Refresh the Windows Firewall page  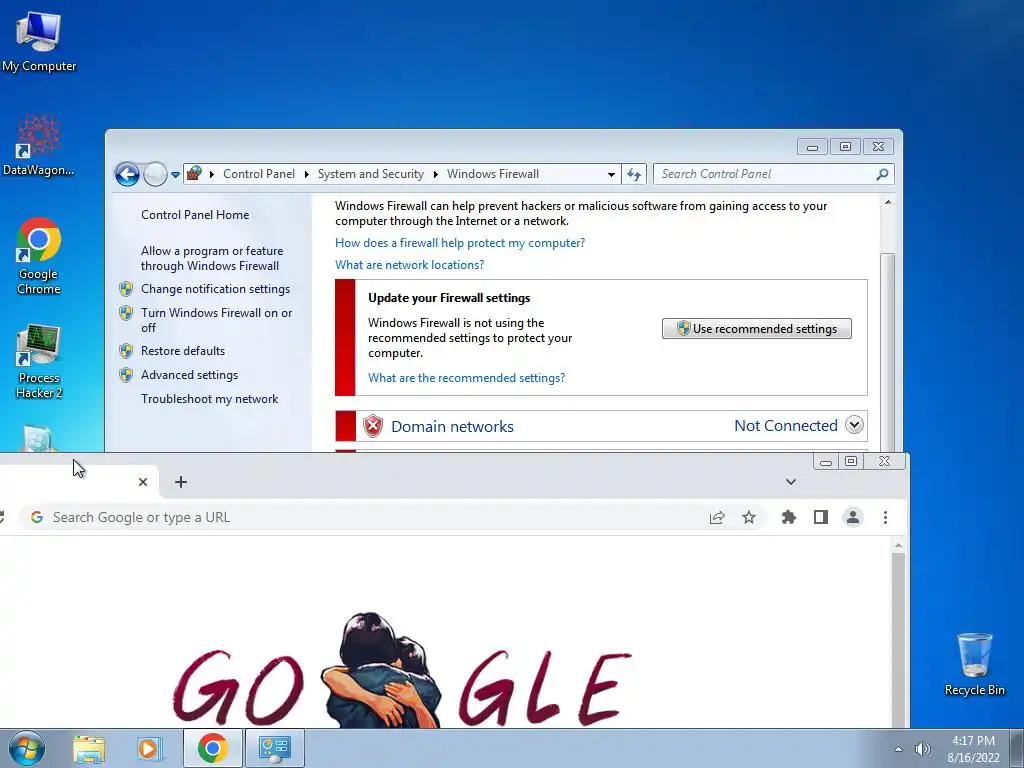[633, 174]
